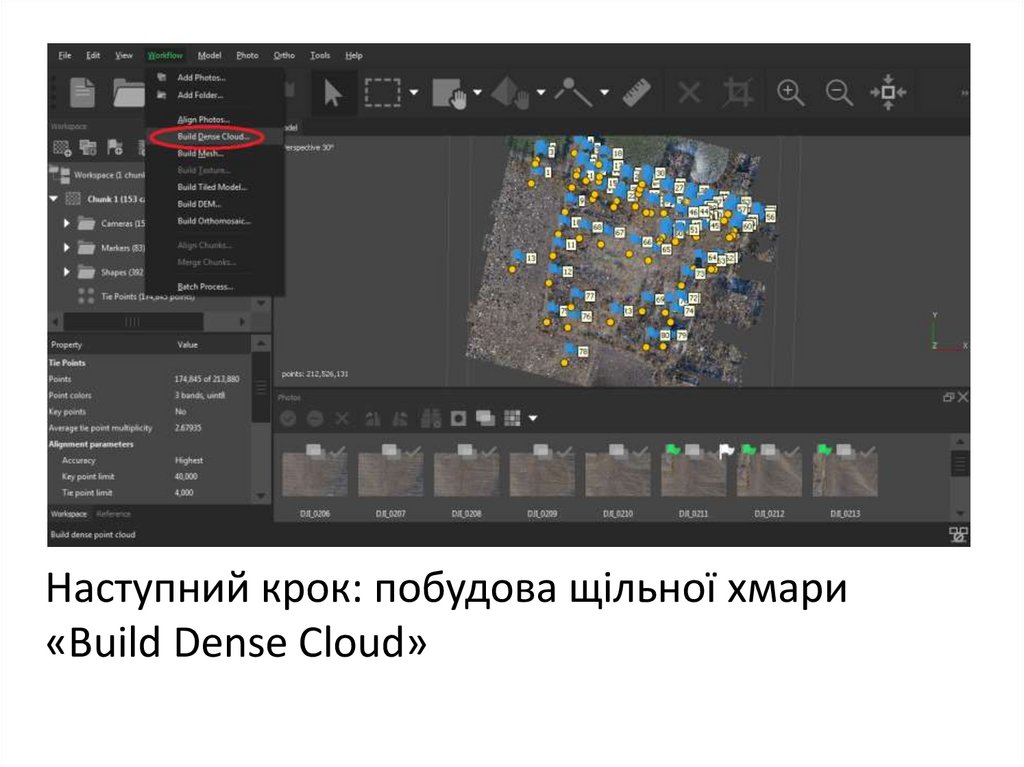Screen dimensions: 1024x767
Task: Select the Move Object tool
Action: tap(510, 93)
